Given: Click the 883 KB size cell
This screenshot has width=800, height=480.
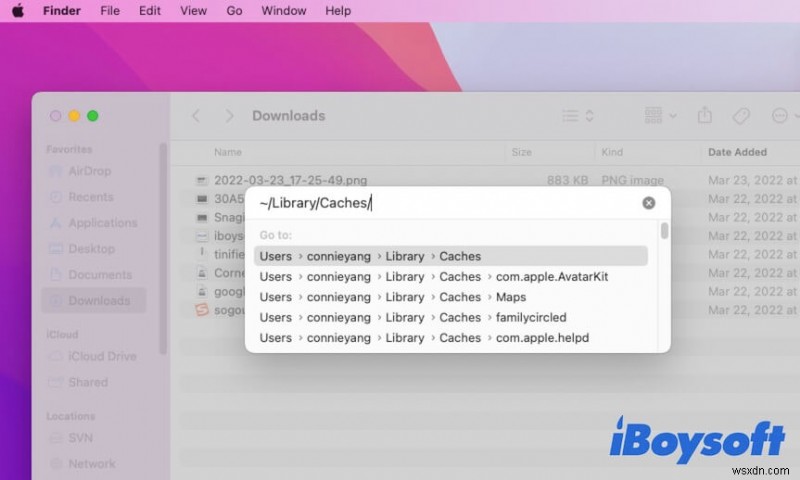Looking at the screenshot, I should 567,180.
